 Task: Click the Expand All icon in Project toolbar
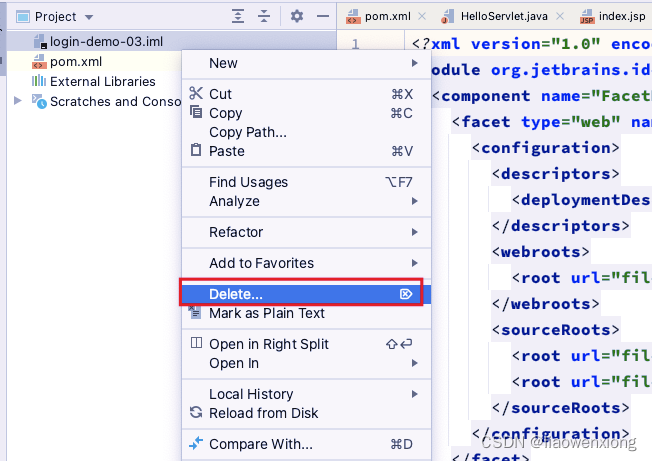point(238,16)
